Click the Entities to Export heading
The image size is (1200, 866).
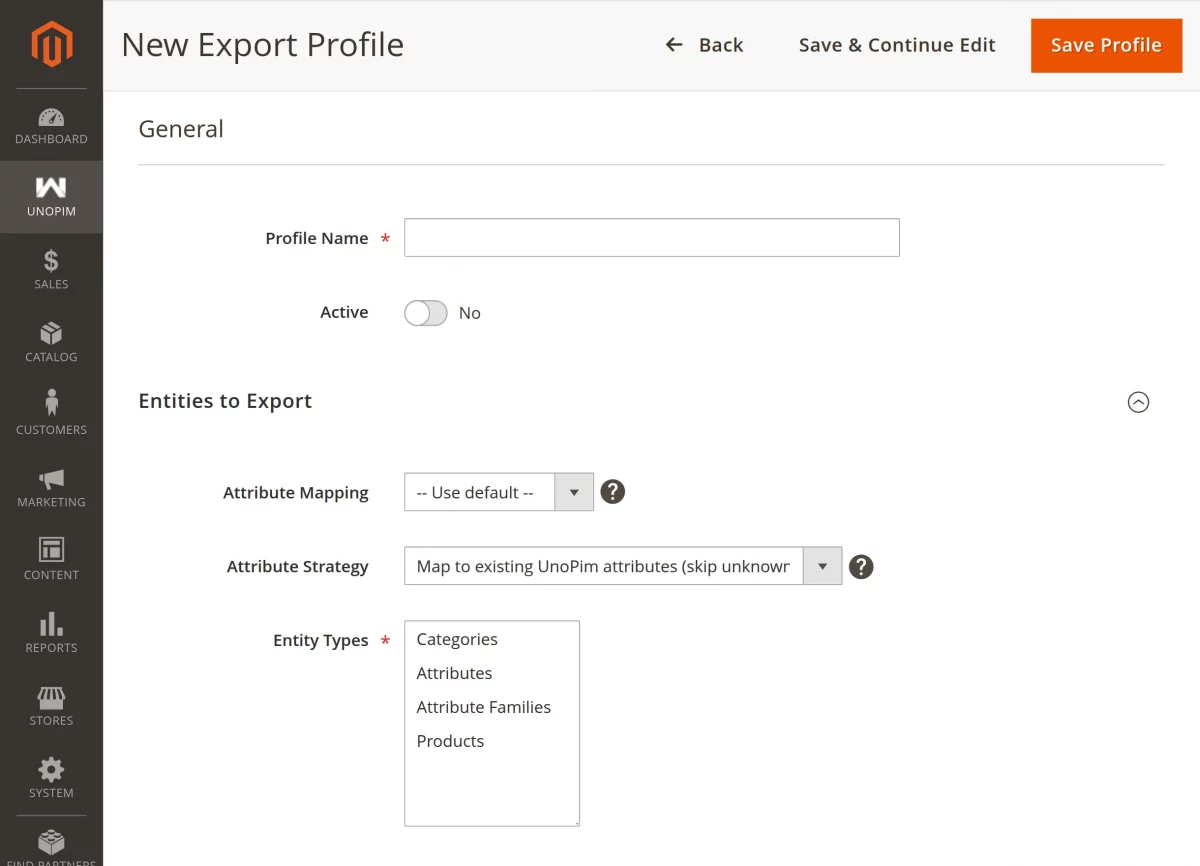[225, 401]
